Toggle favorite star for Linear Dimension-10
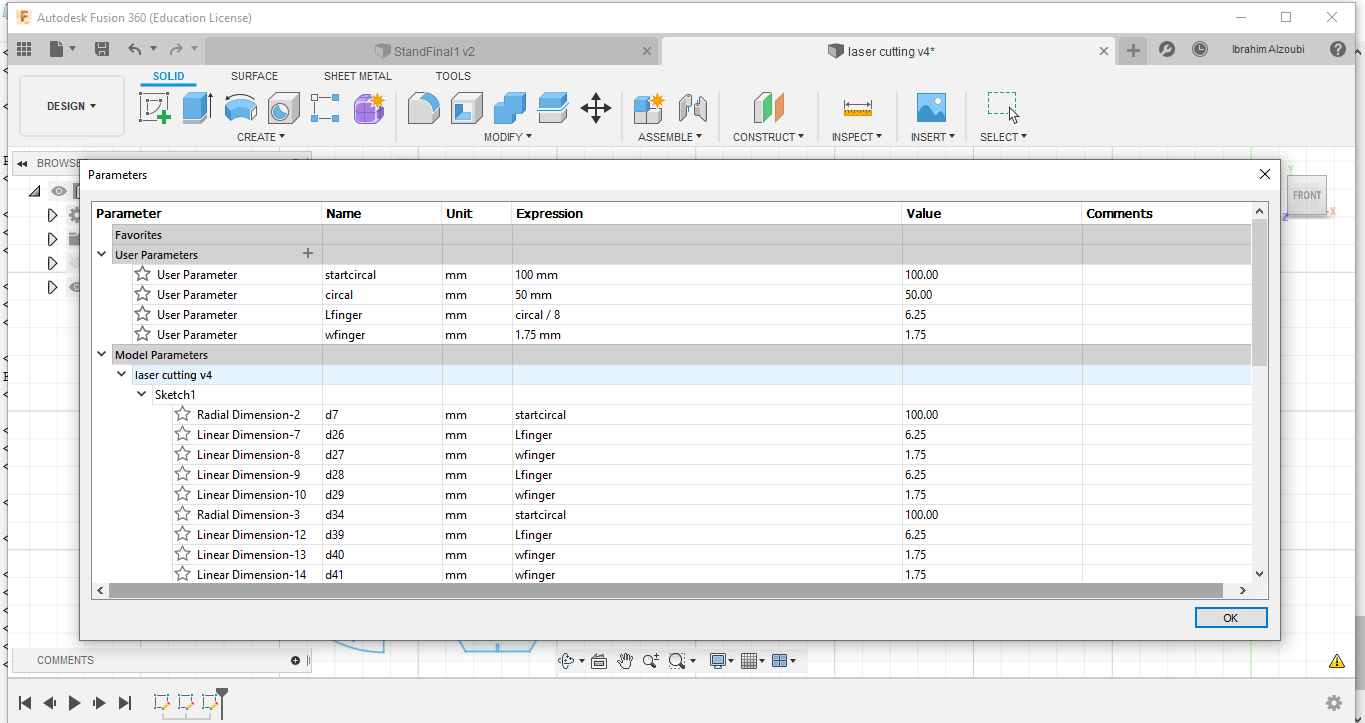The width and height of the screenshot is (1365, 723). coord(183,494)
